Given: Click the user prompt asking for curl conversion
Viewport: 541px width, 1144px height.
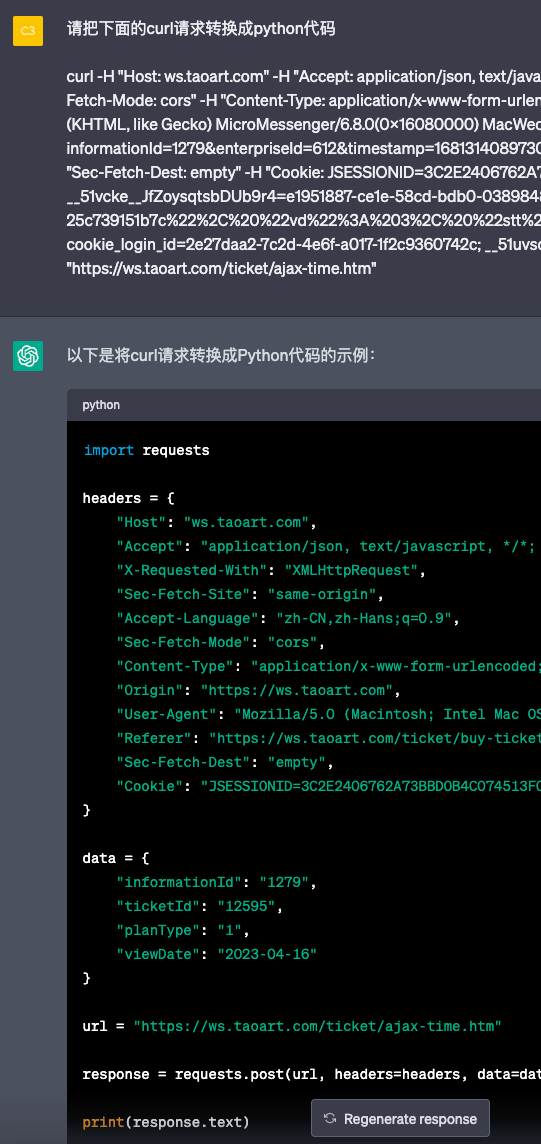Looking at the screenshot, I should point(201,29).
